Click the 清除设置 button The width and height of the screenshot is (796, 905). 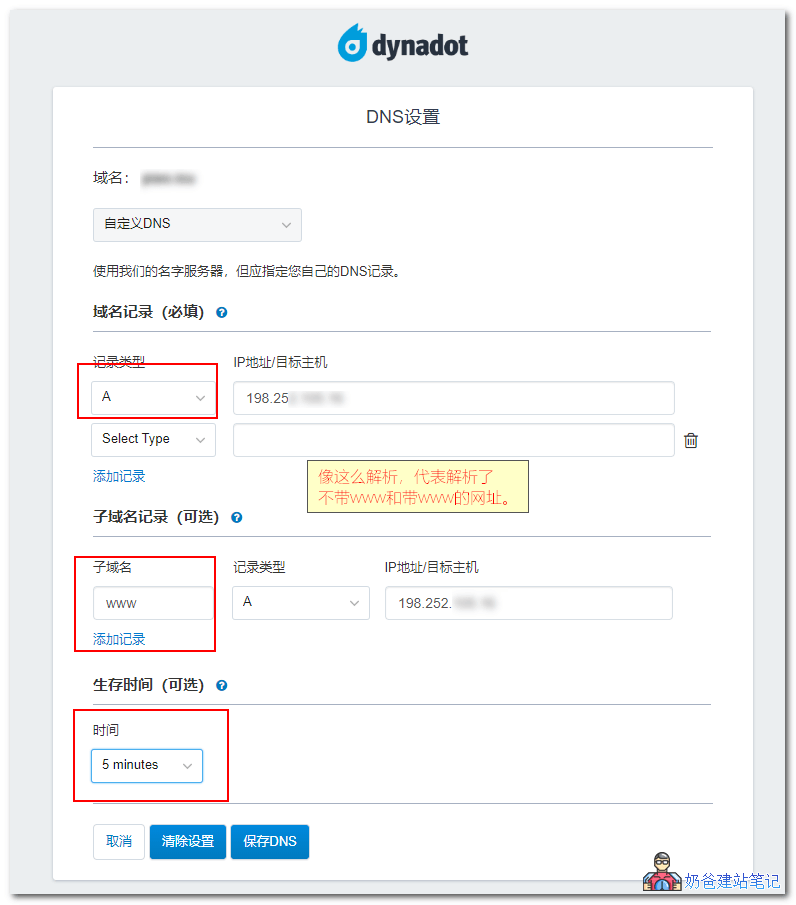(188, 842)
